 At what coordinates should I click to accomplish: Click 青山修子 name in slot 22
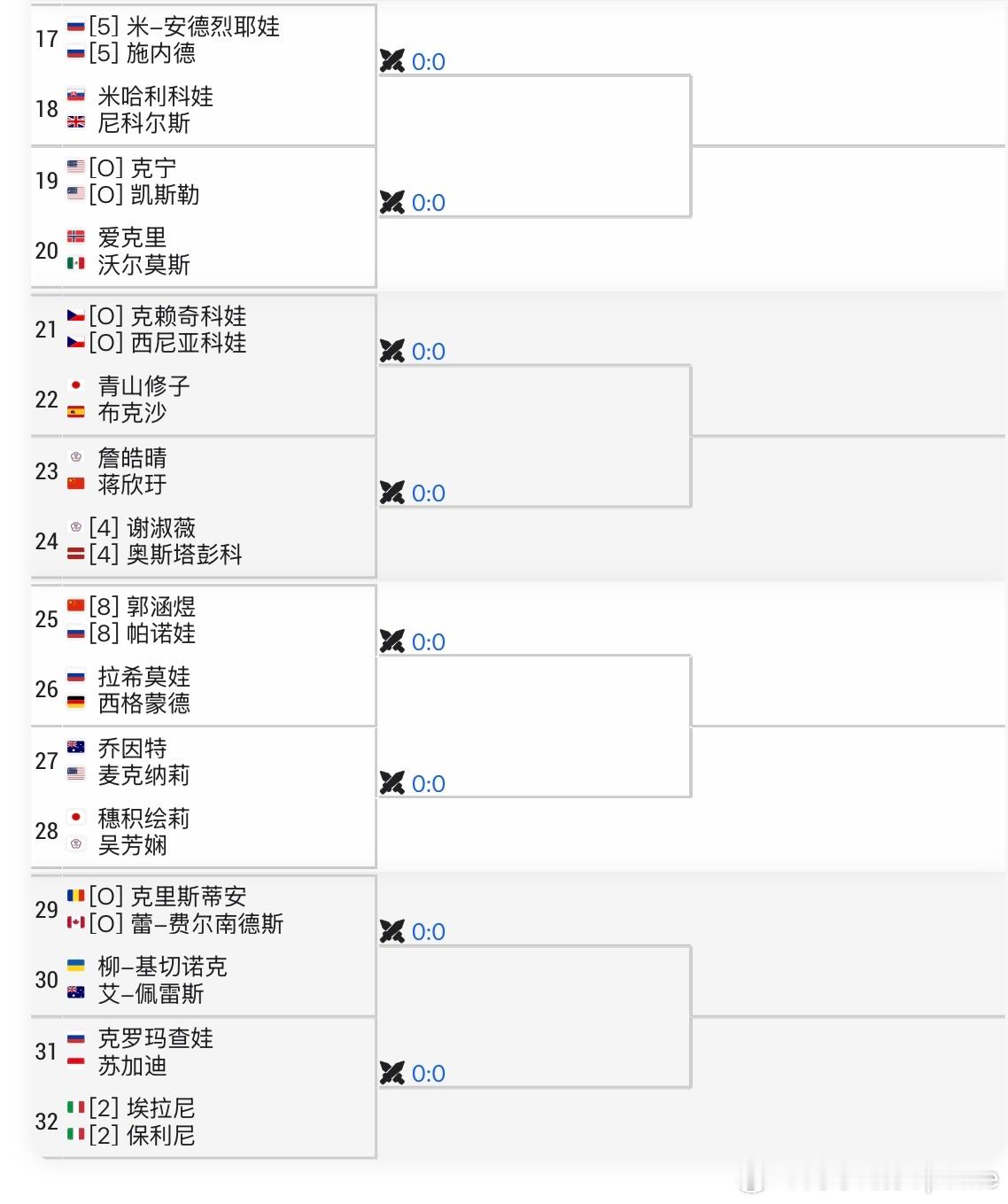pyautogui.click(x=143, y=386)
